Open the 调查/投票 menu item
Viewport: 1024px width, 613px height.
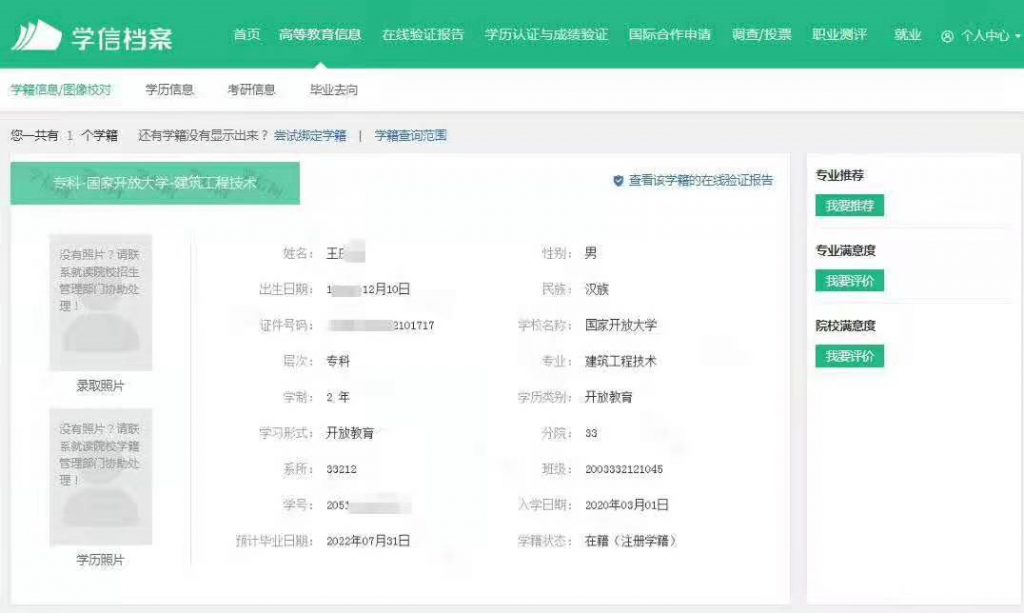tap(761, 35)
